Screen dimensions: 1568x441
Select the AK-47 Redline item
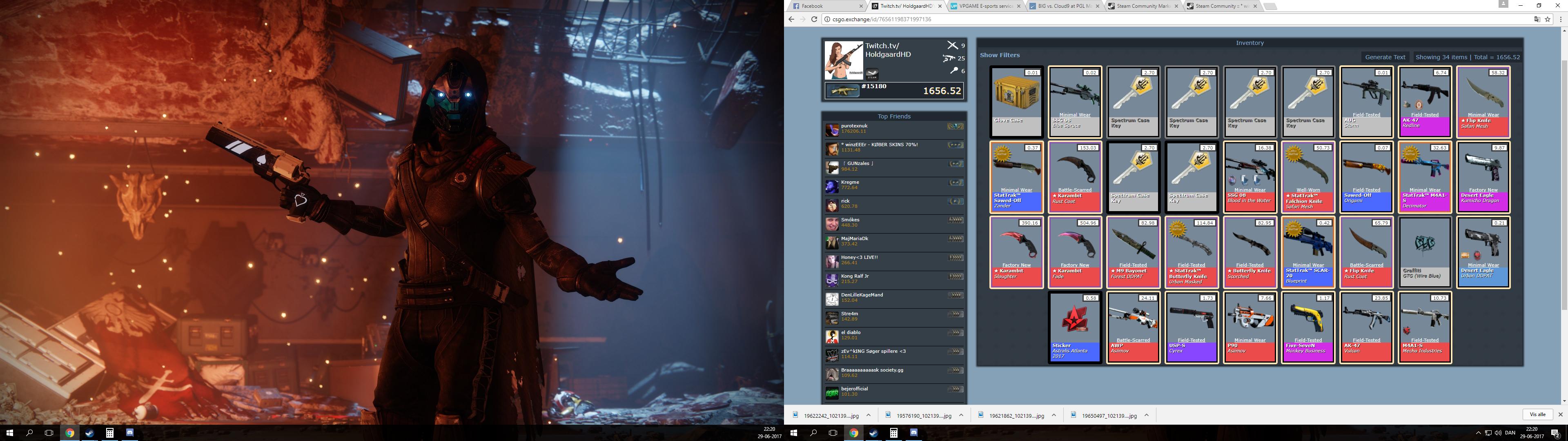pos(1424,102)
